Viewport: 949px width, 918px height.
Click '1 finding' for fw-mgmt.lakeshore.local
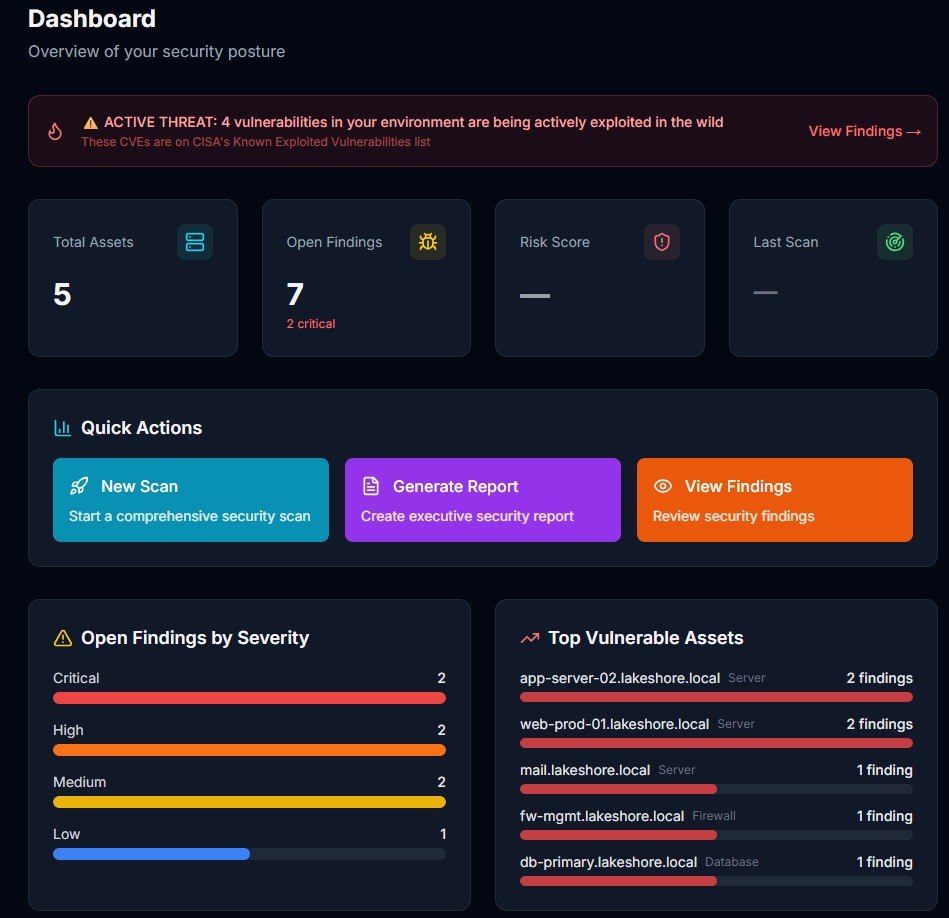click(884, 816)
